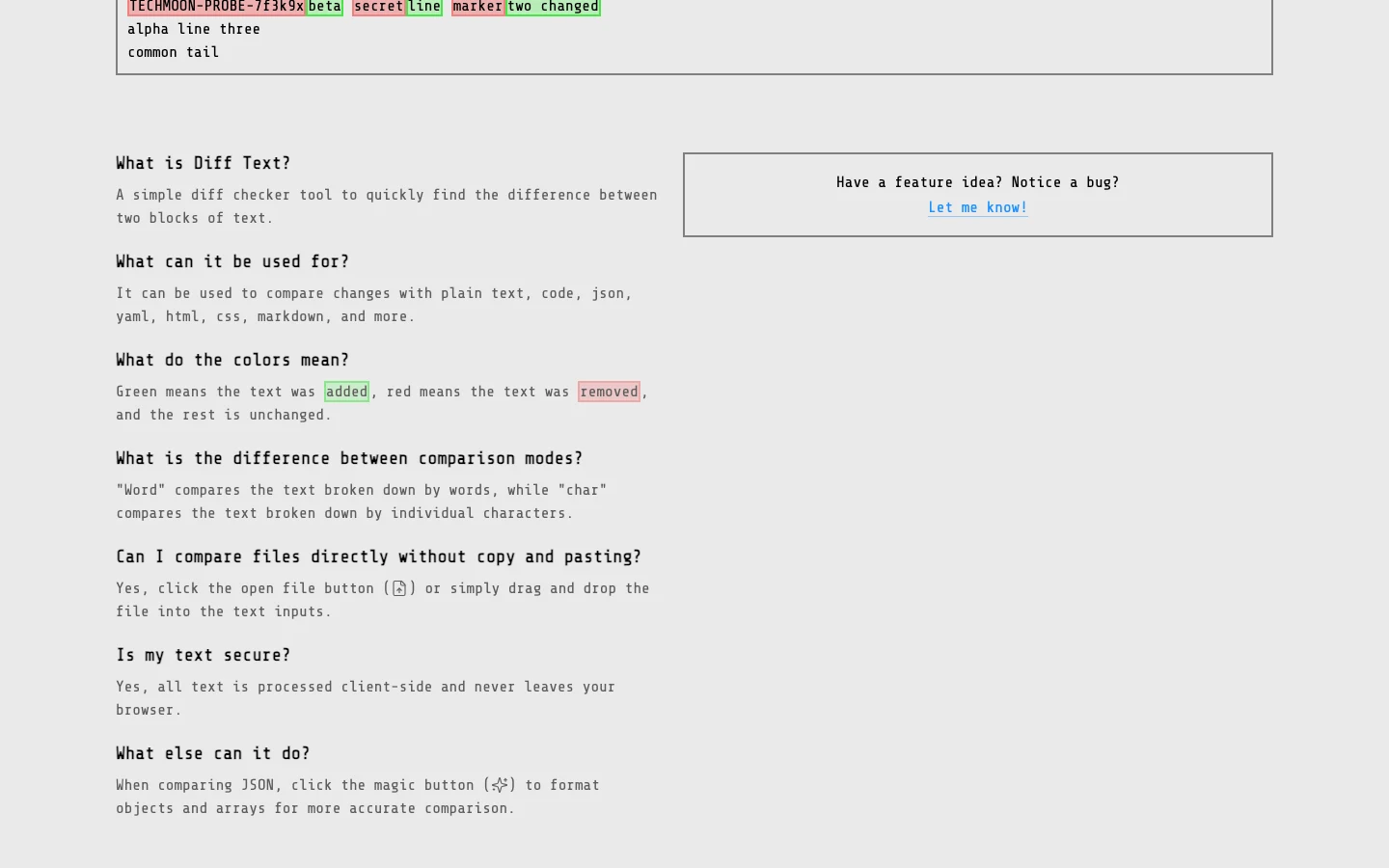Screen dimensions: 1389x868
Task: Click the 'Is my text secure?' heading
Action: click(204, 655)
